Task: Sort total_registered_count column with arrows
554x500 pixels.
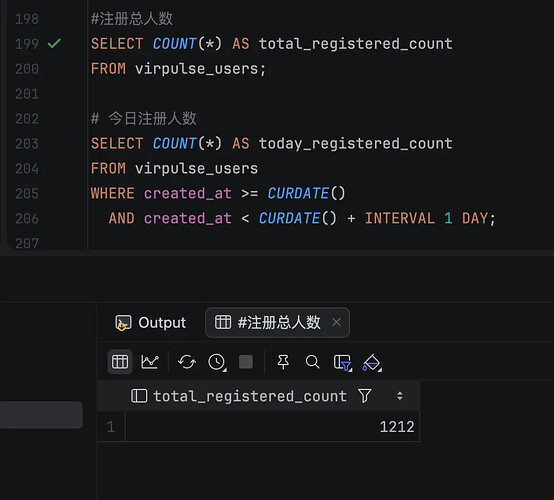Action: click(400, 396)
